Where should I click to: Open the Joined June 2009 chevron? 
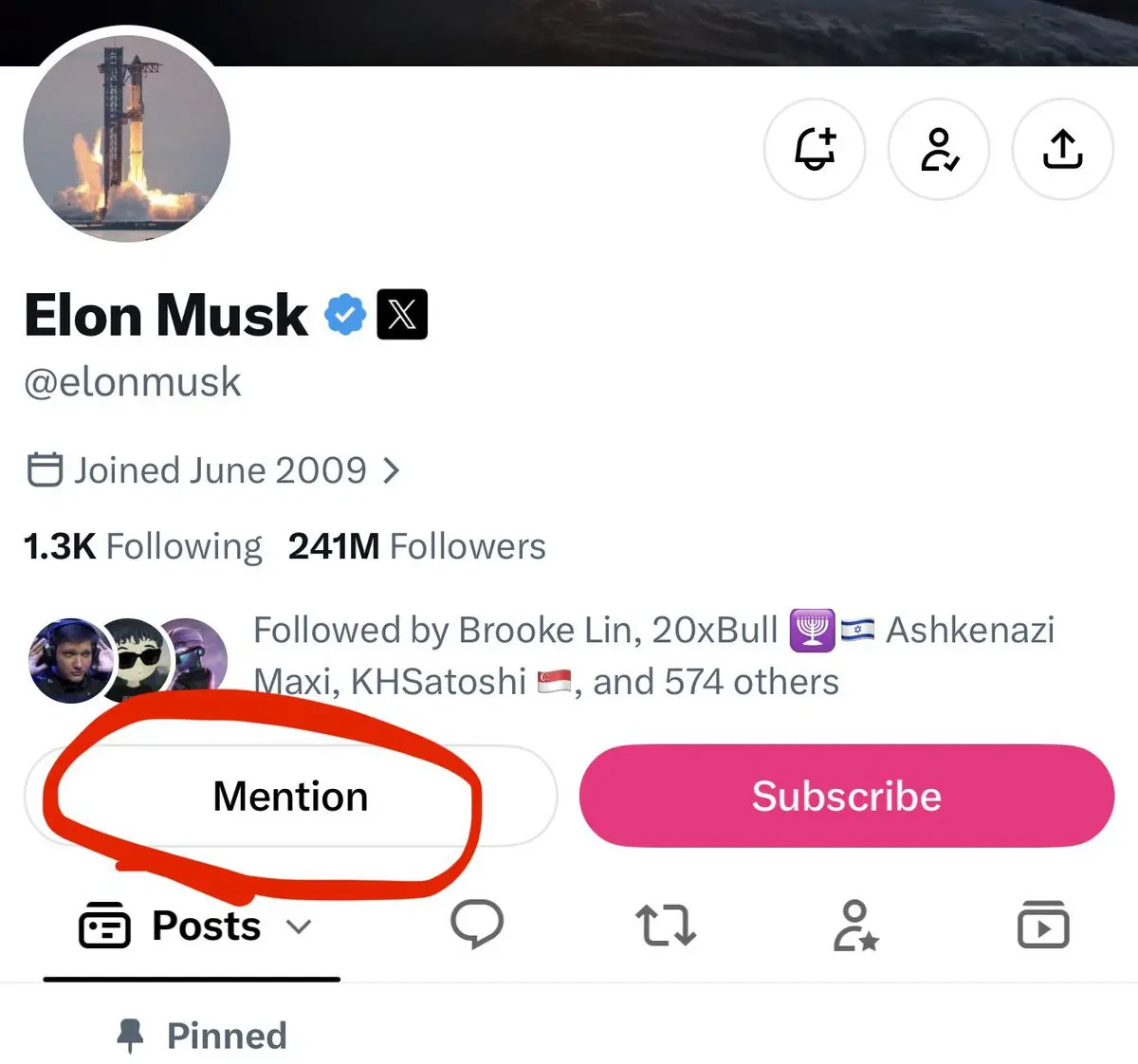click(x=391, y=469)
